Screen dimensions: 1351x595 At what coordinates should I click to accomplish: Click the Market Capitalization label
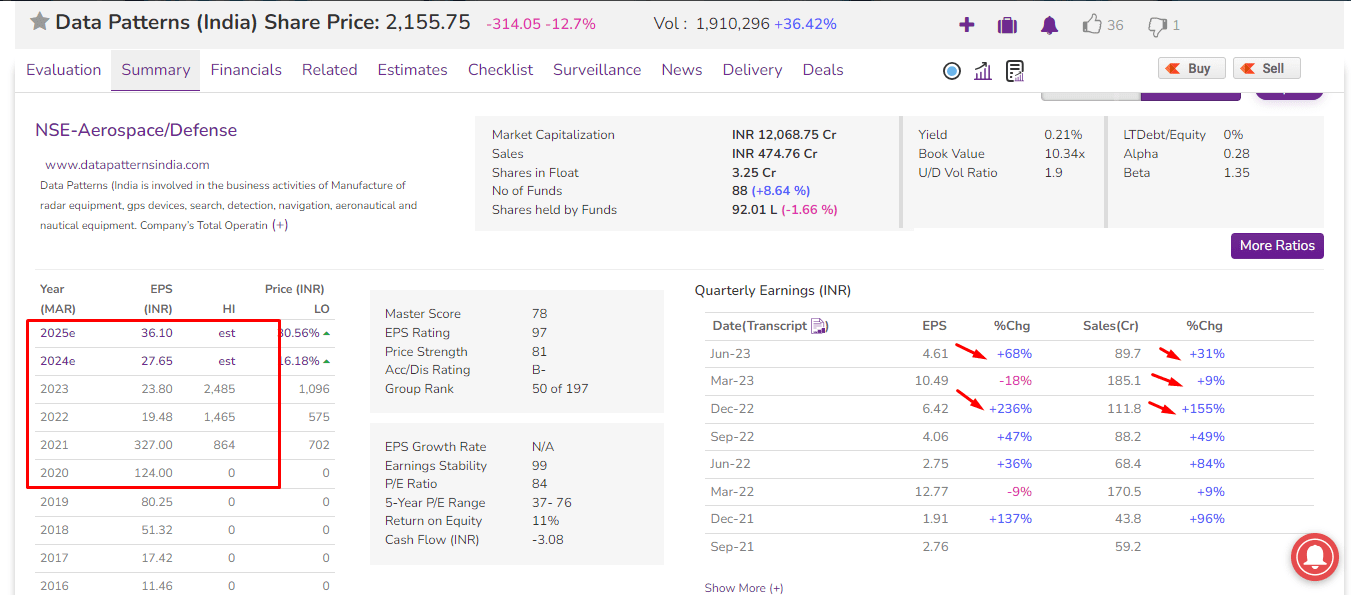553,135
